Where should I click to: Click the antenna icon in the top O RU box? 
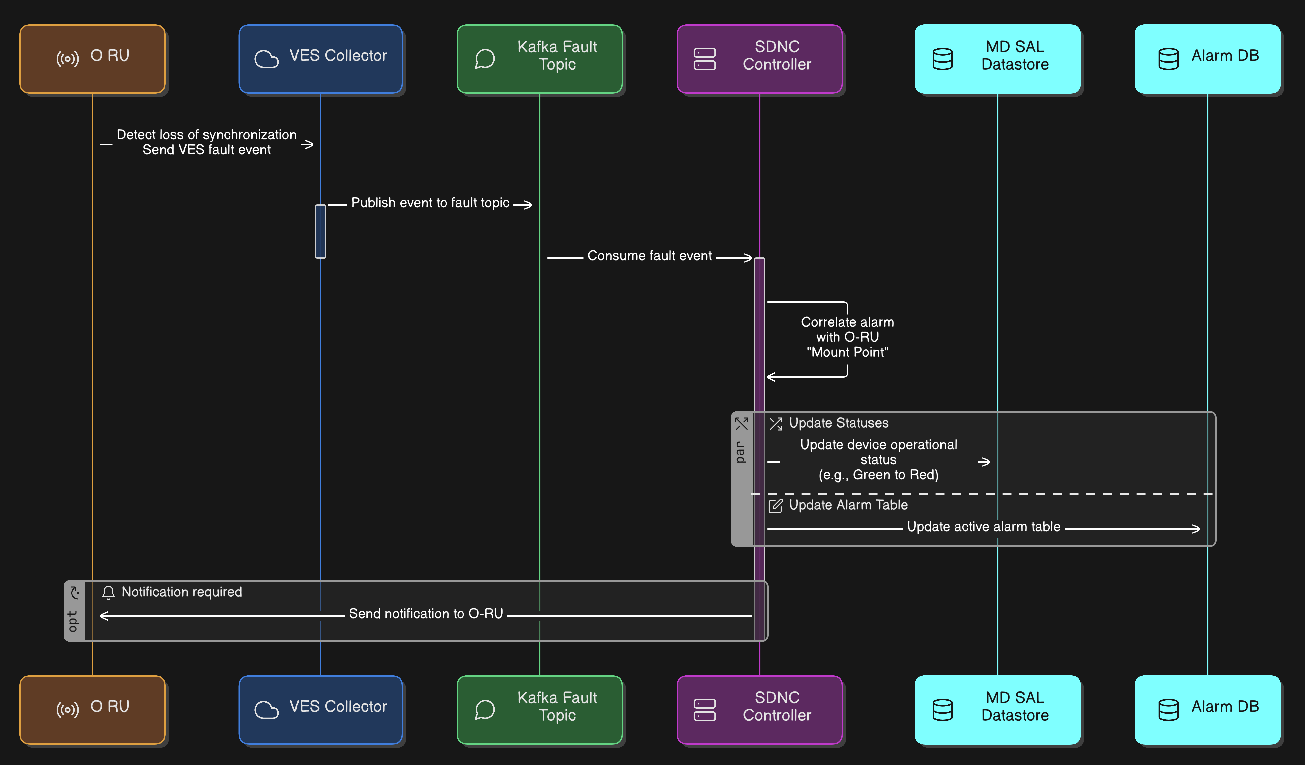68,59
